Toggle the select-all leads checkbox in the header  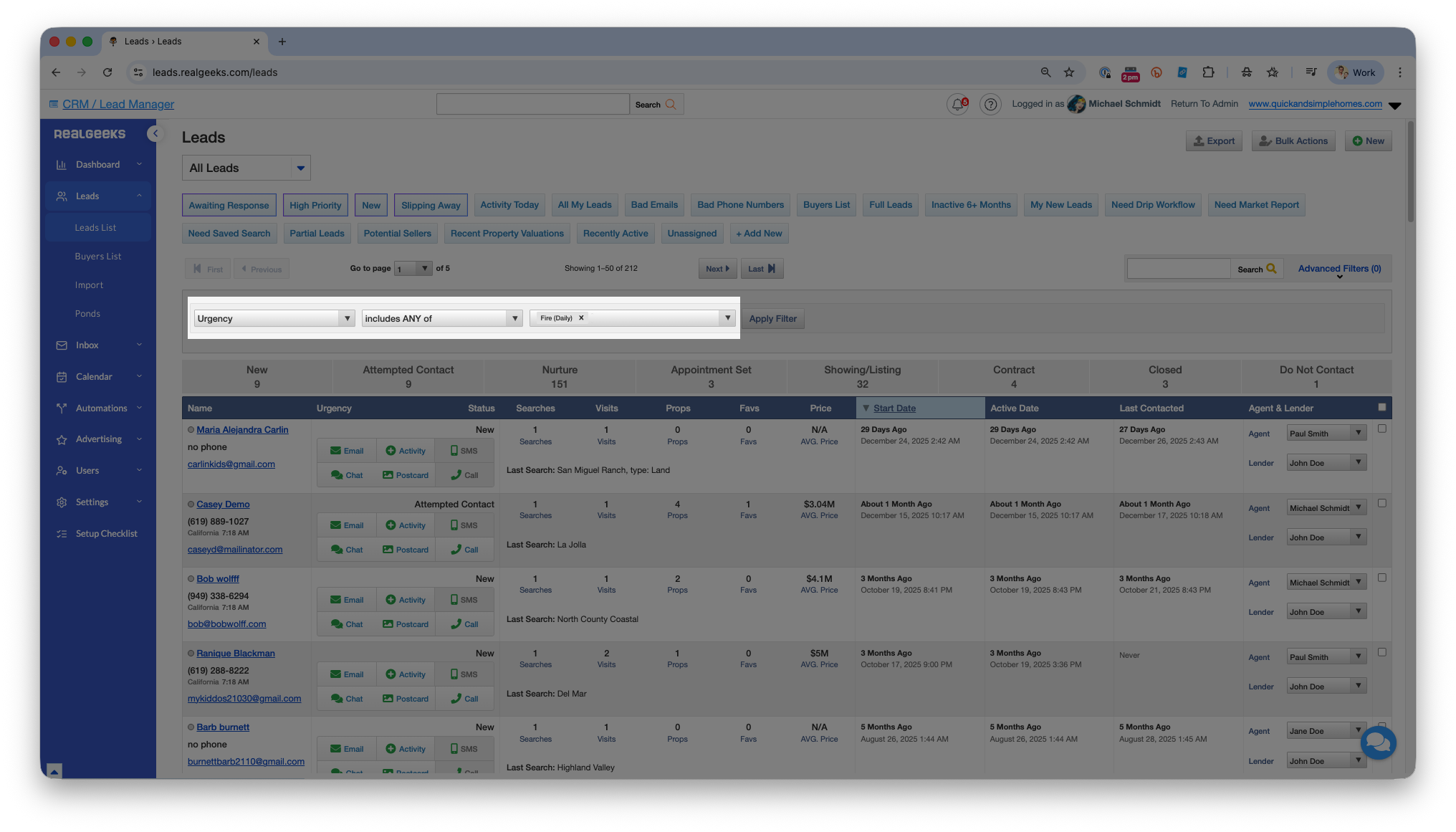pos(1382,407)
